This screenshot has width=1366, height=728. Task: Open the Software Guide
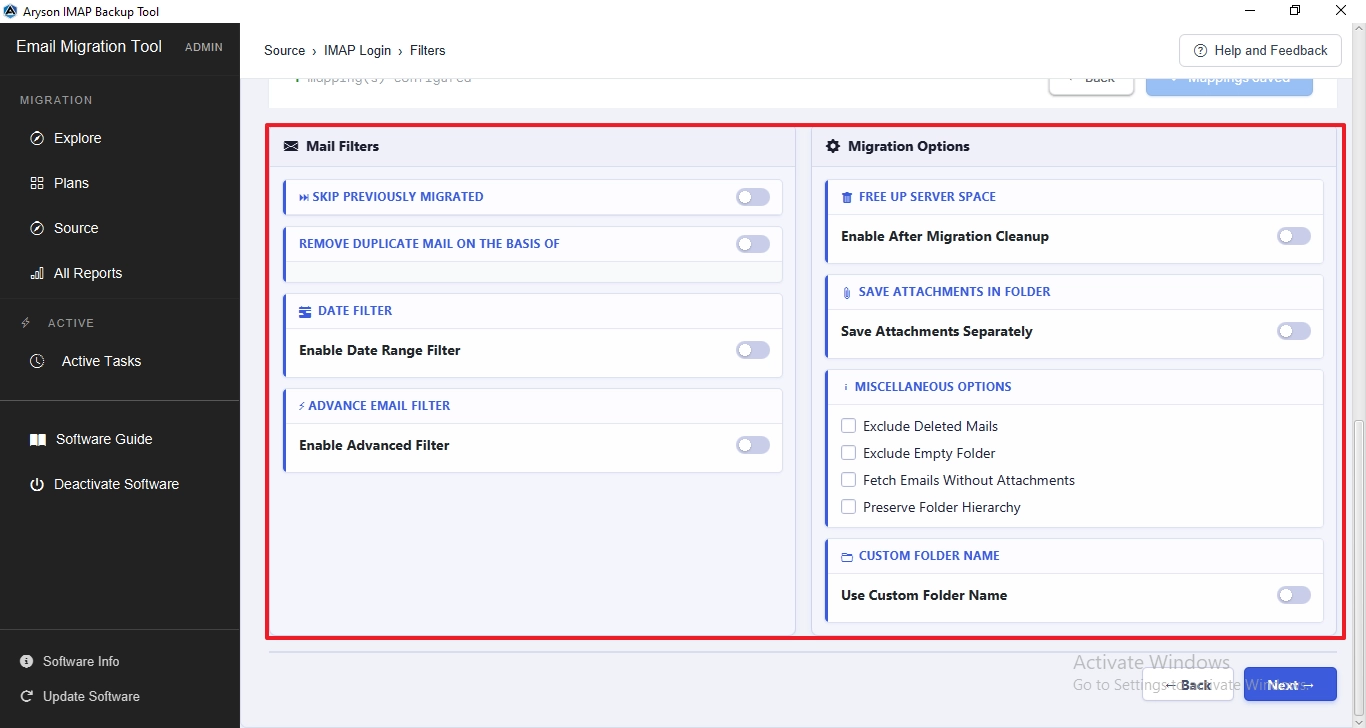(104, 439)
